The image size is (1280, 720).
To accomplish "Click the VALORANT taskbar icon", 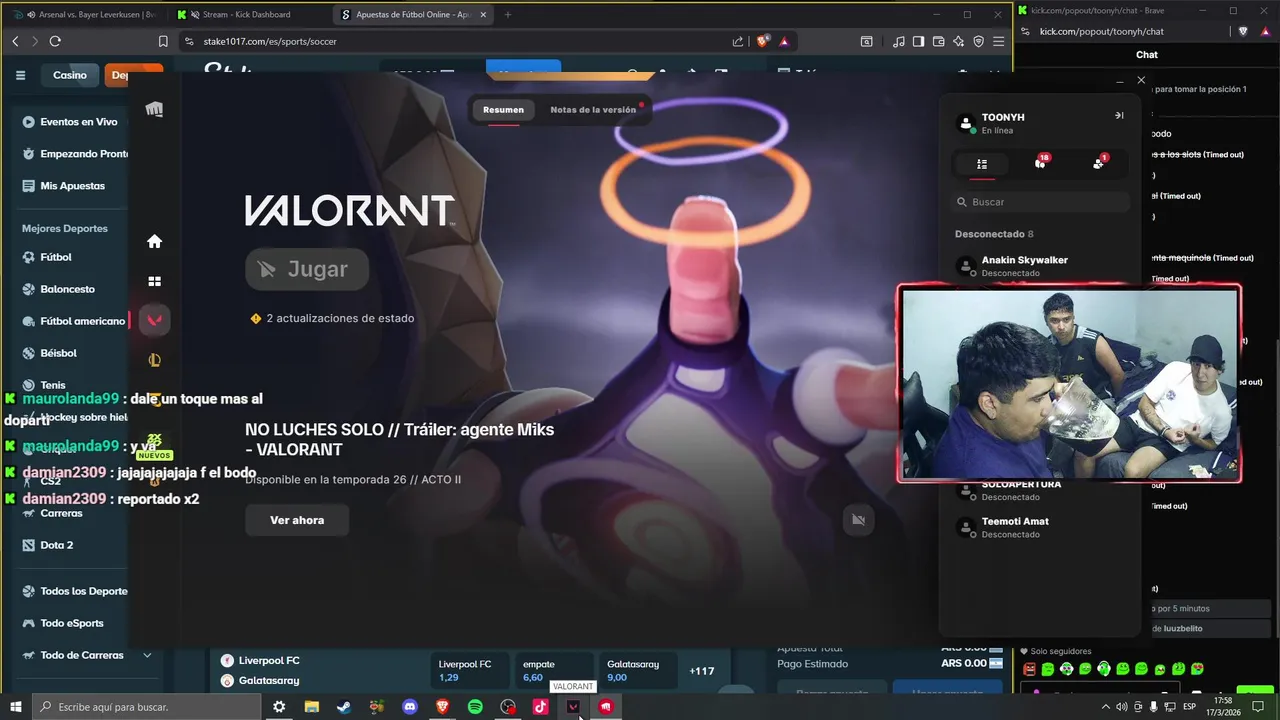I will 573,707.
